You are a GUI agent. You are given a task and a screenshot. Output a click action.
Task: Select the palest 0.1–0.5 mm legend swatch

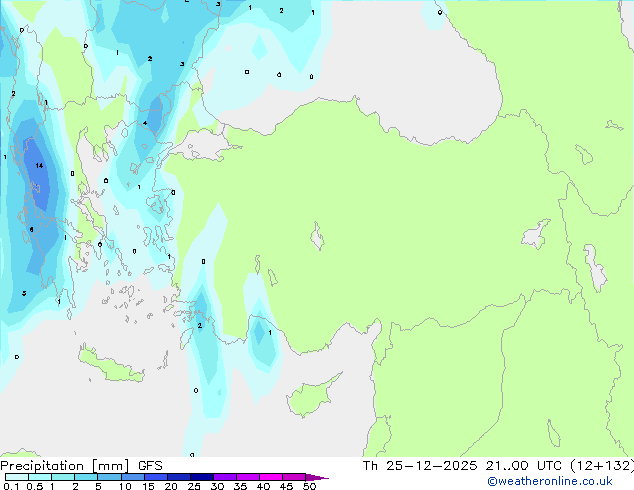tap(17, 477)
